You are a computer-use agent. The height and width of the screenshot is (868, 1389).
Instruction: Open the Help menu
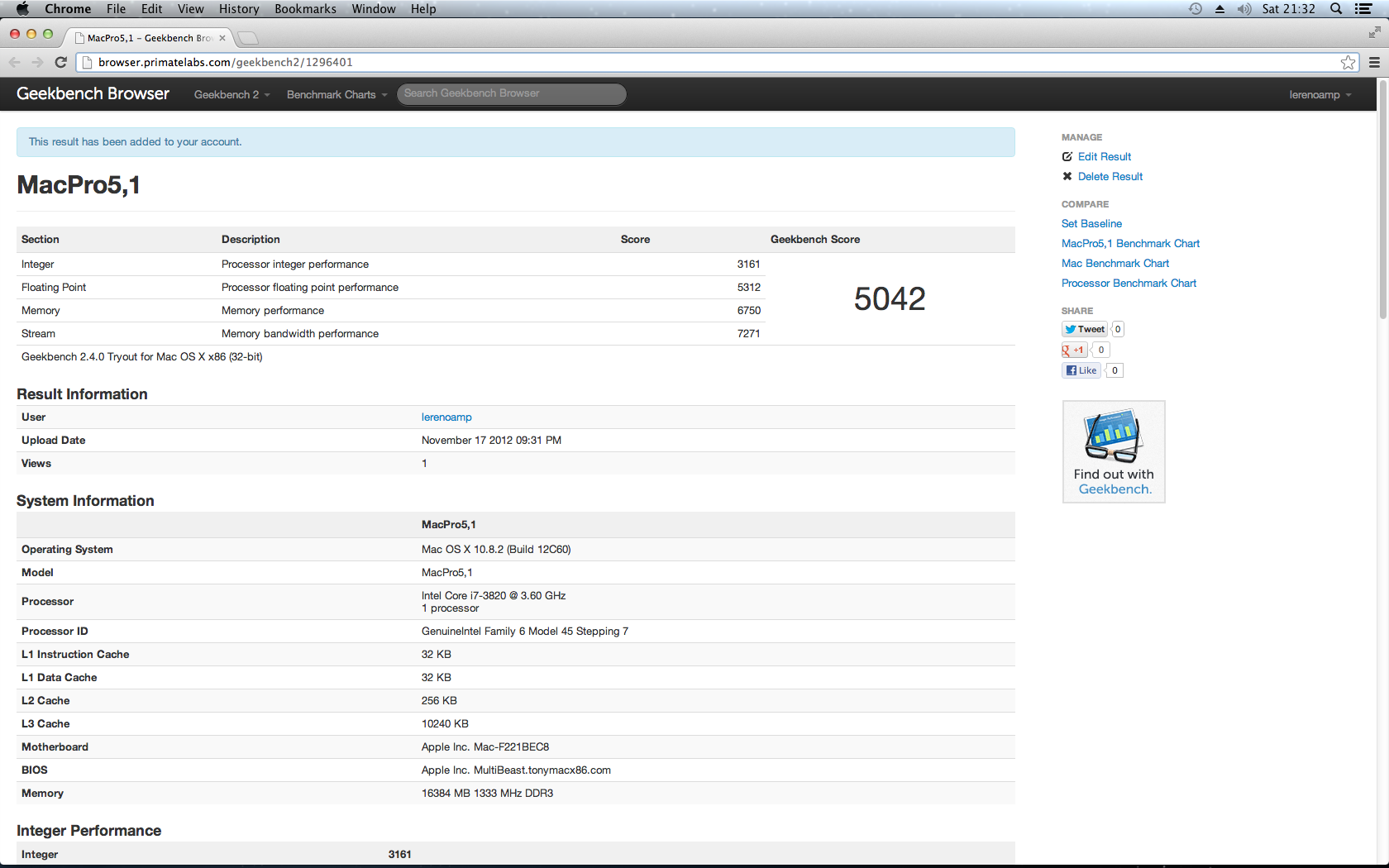click(423, 8)
